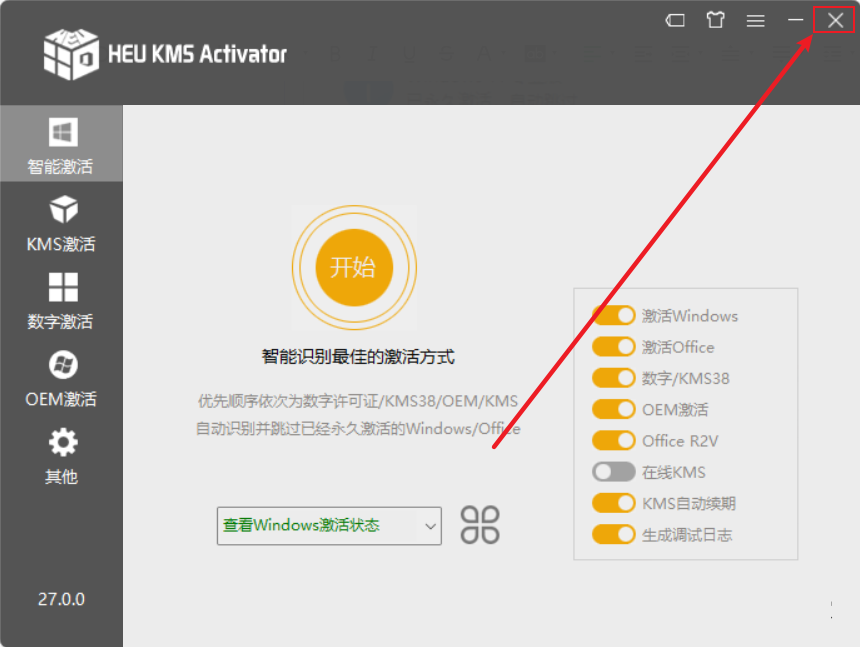Disable the 激活Windows toggle
Screen dimensions: 860x647
tap(613, 315)
